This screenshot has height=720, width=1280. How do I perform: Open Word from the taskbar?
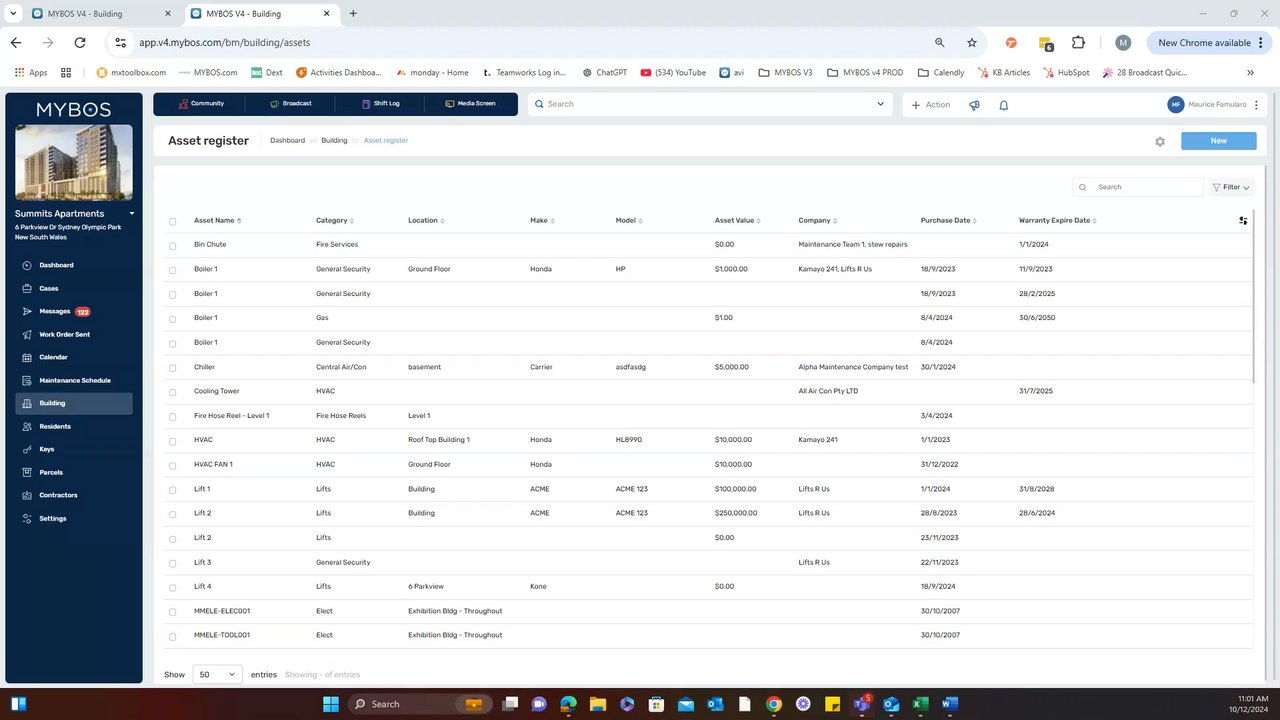pos(950,704)
